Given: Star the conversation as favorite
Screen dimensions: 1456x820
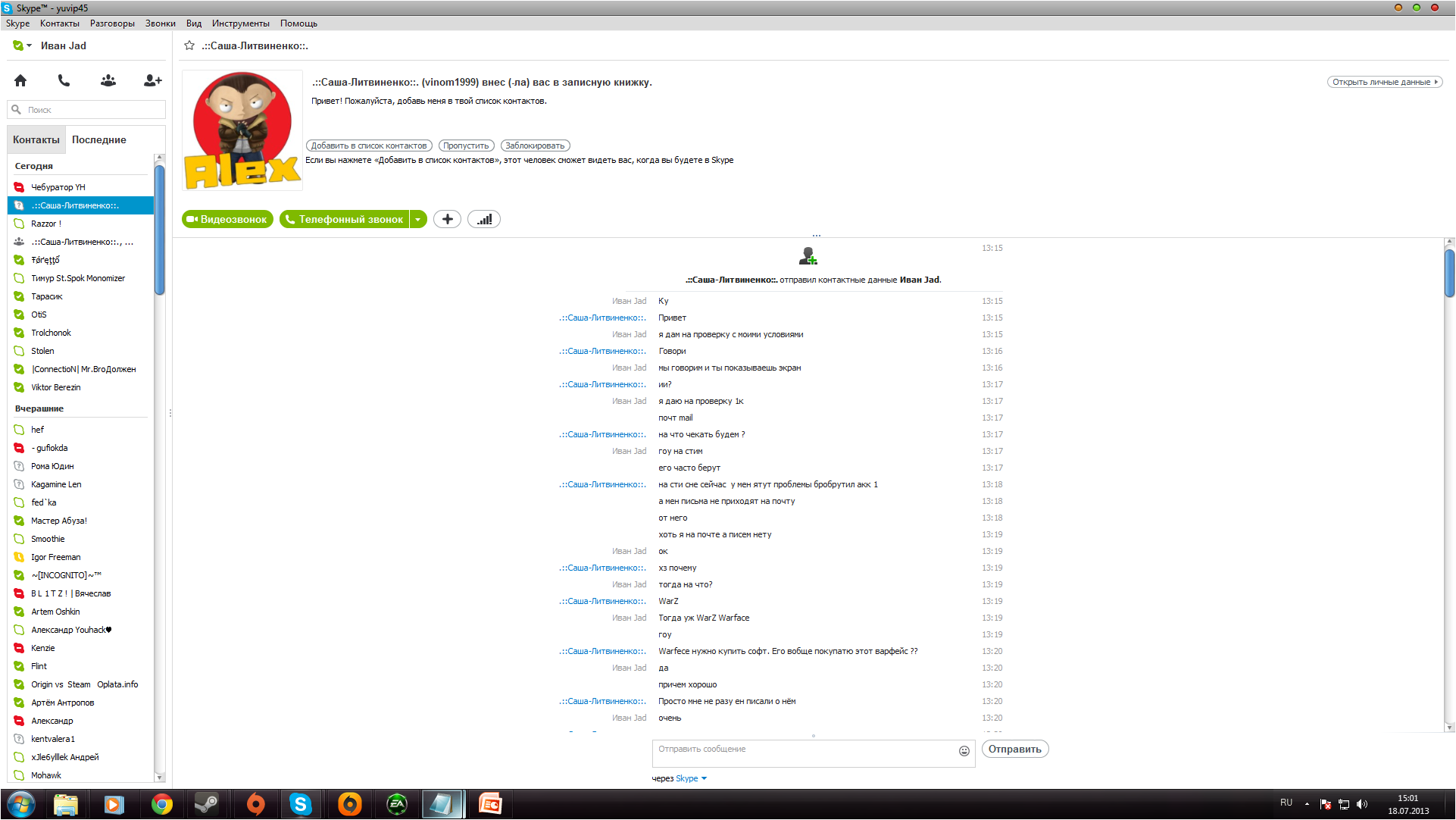Looking at the screenshot, I should point(189,45).
